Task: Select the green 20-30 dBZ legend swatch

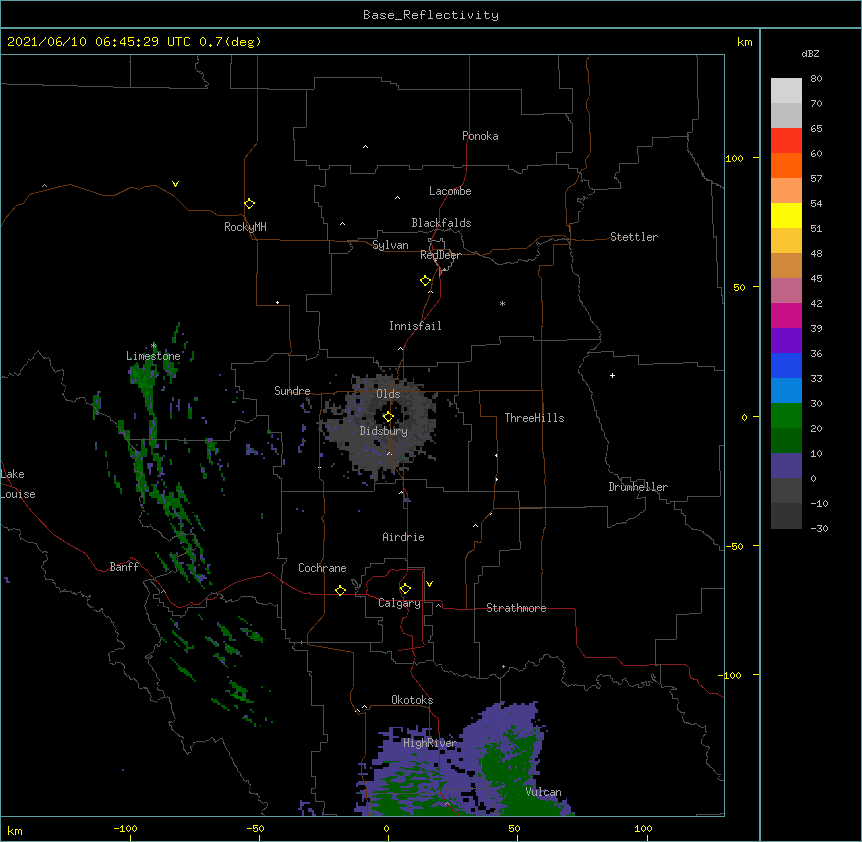Action: coord(786,416)
